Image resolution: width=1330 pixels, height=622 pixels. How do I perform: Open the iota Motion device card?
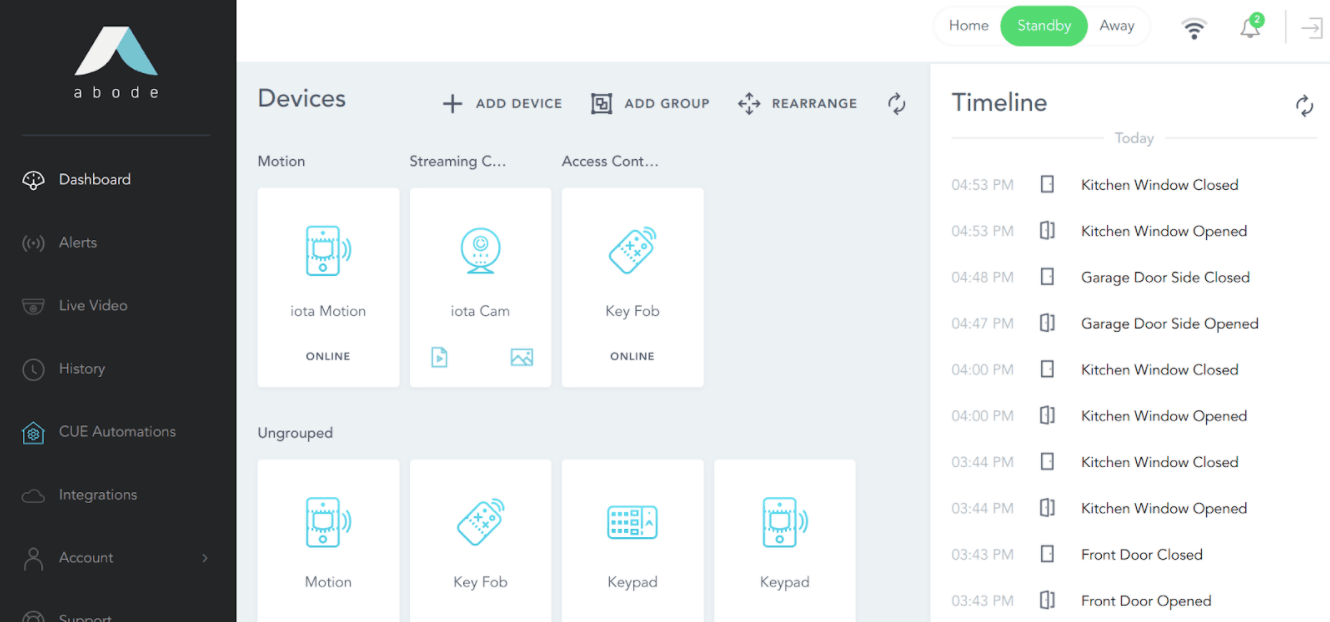coord(328,287)
